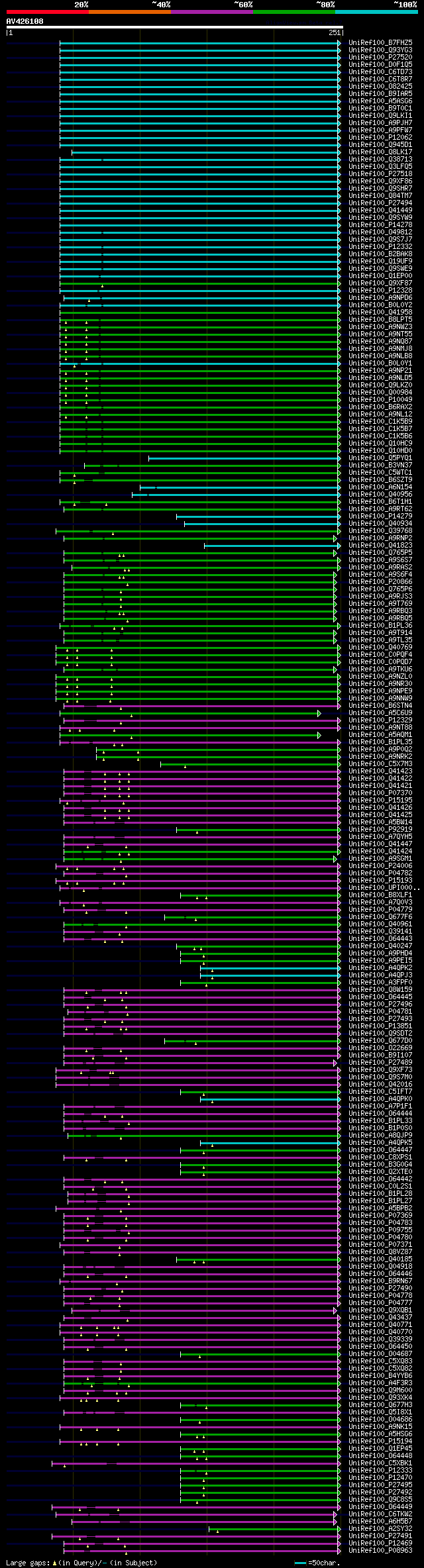The height and width of the screenshot is (1568, 424).
Task: Select hit label UniRef100_B6RAX2
Action: click(x=380, y=407)
